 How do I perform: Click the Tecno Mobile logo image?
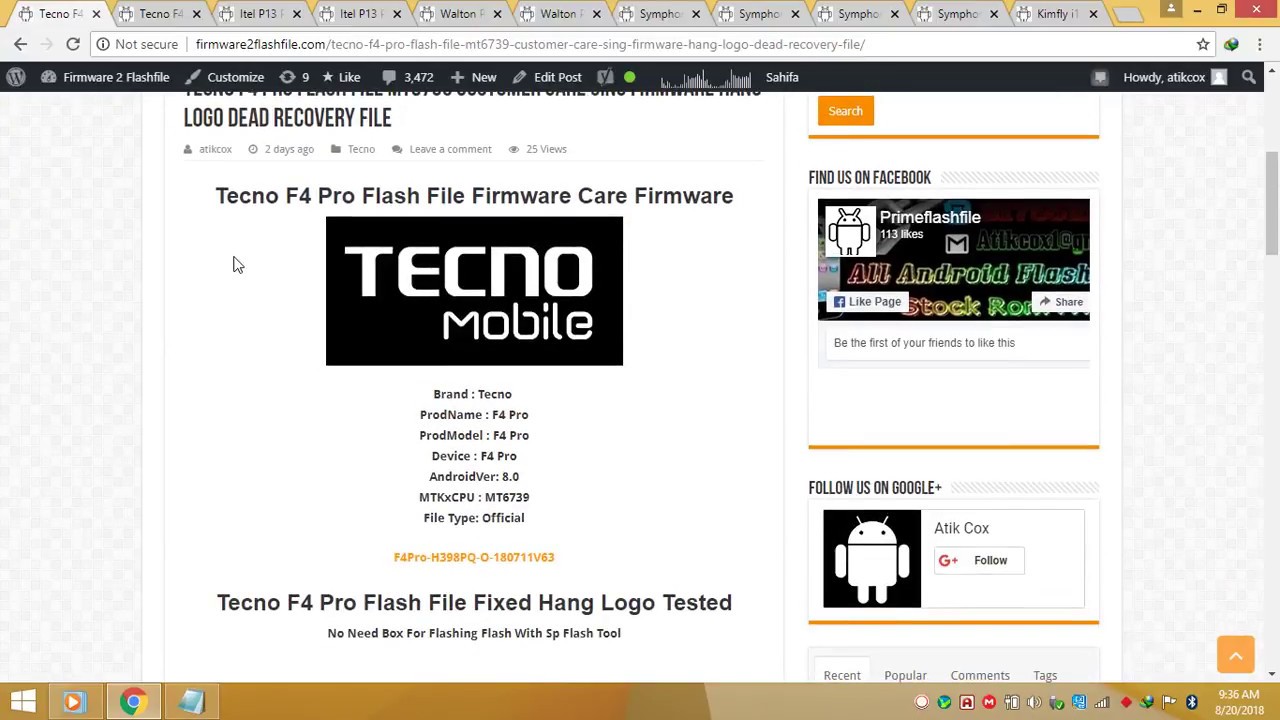474,291
